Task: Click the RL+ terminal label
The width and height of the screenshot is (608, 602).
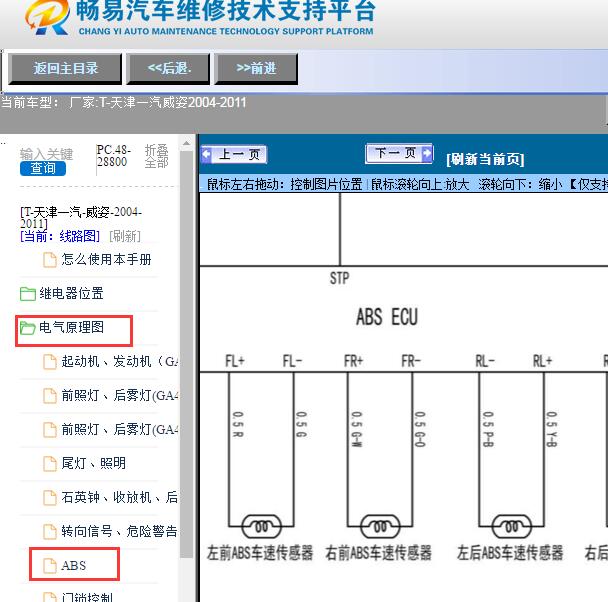Action: (x=542, y=361)
